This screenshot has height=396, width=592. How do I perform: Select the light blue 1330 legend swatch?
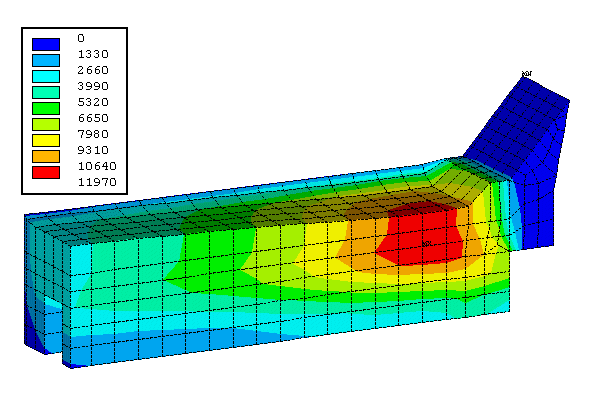coord(46,60)
